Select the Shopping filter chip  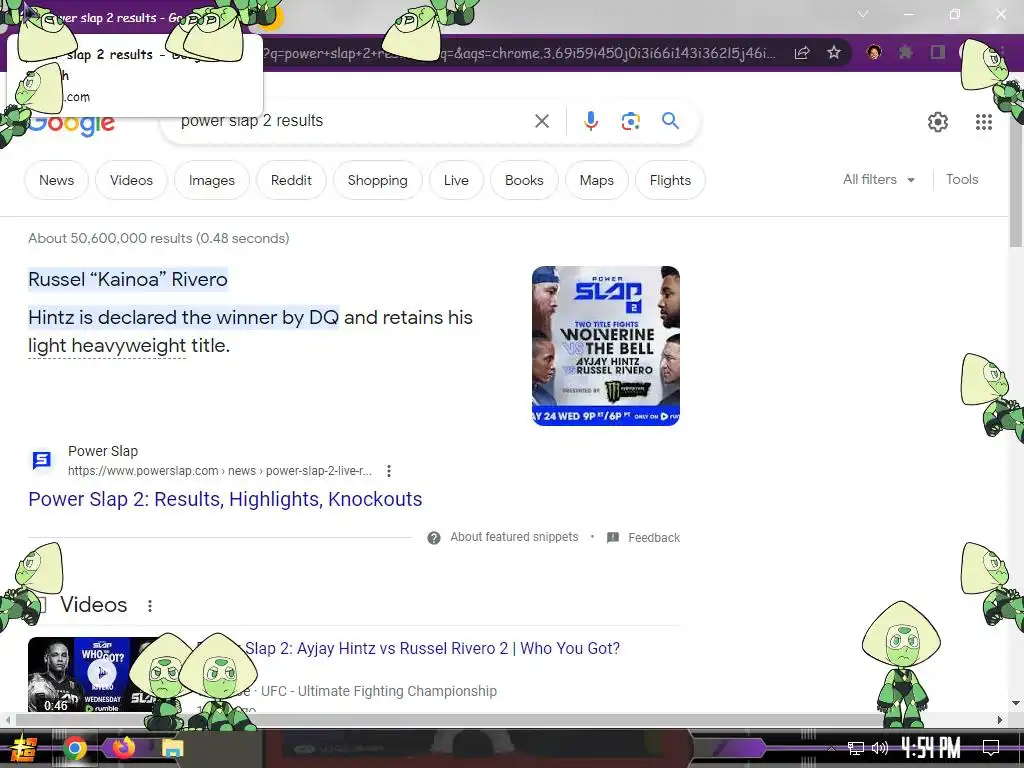[x=377, y=180]
